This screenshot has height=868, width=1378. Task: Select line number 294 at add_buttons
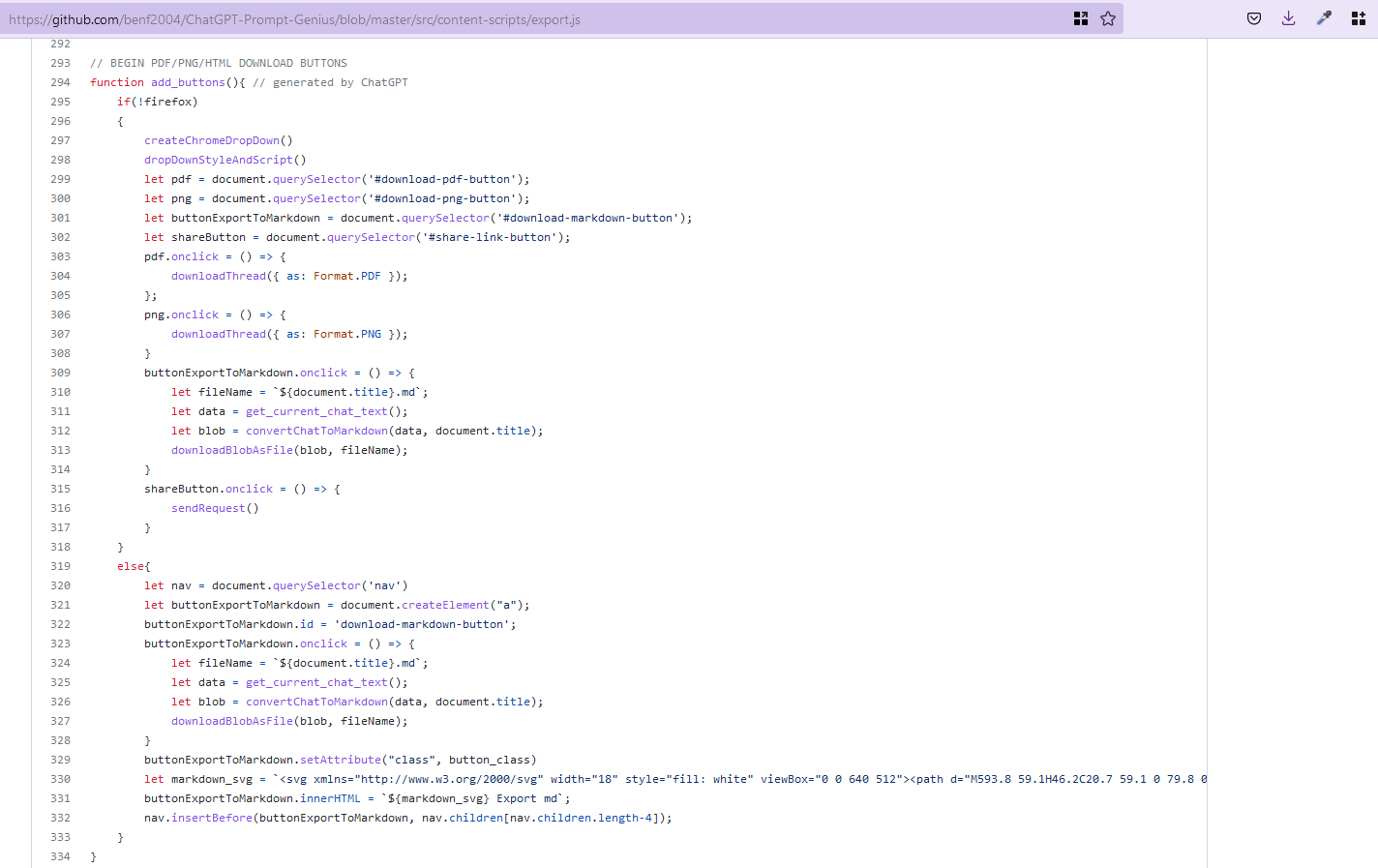click(60, 82)
